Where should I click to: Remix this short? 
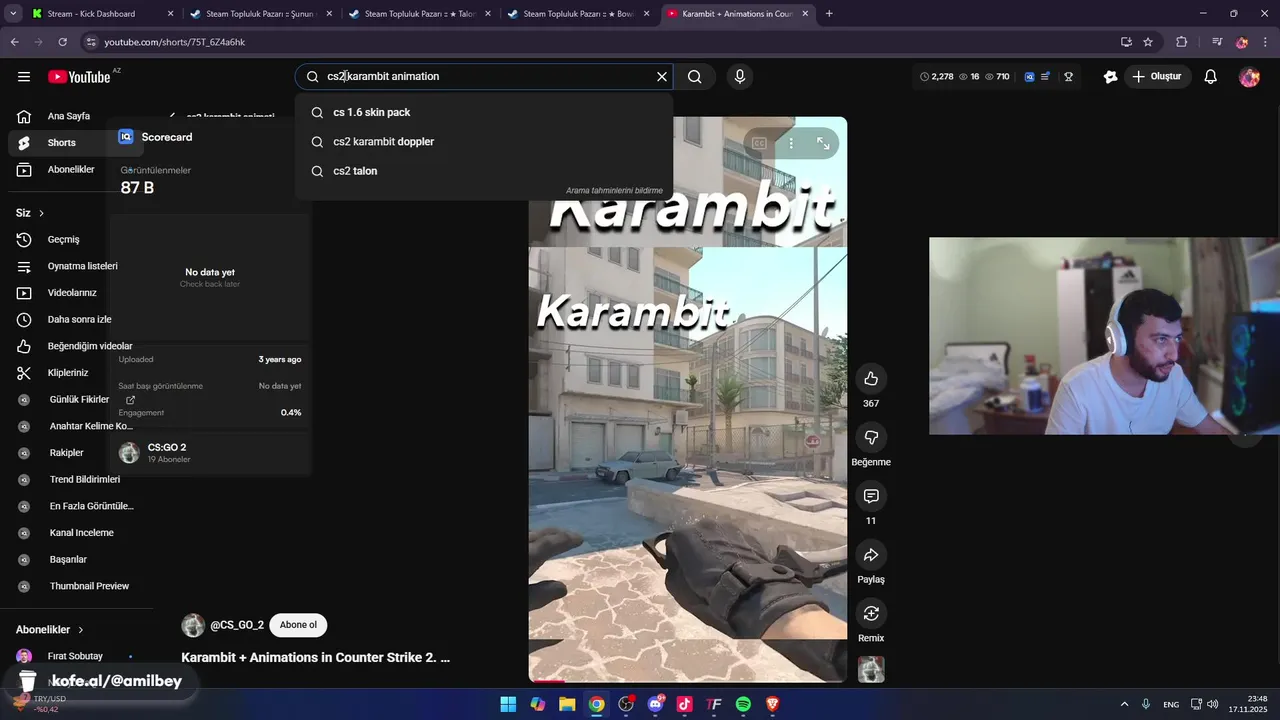[x=871, y=613]
